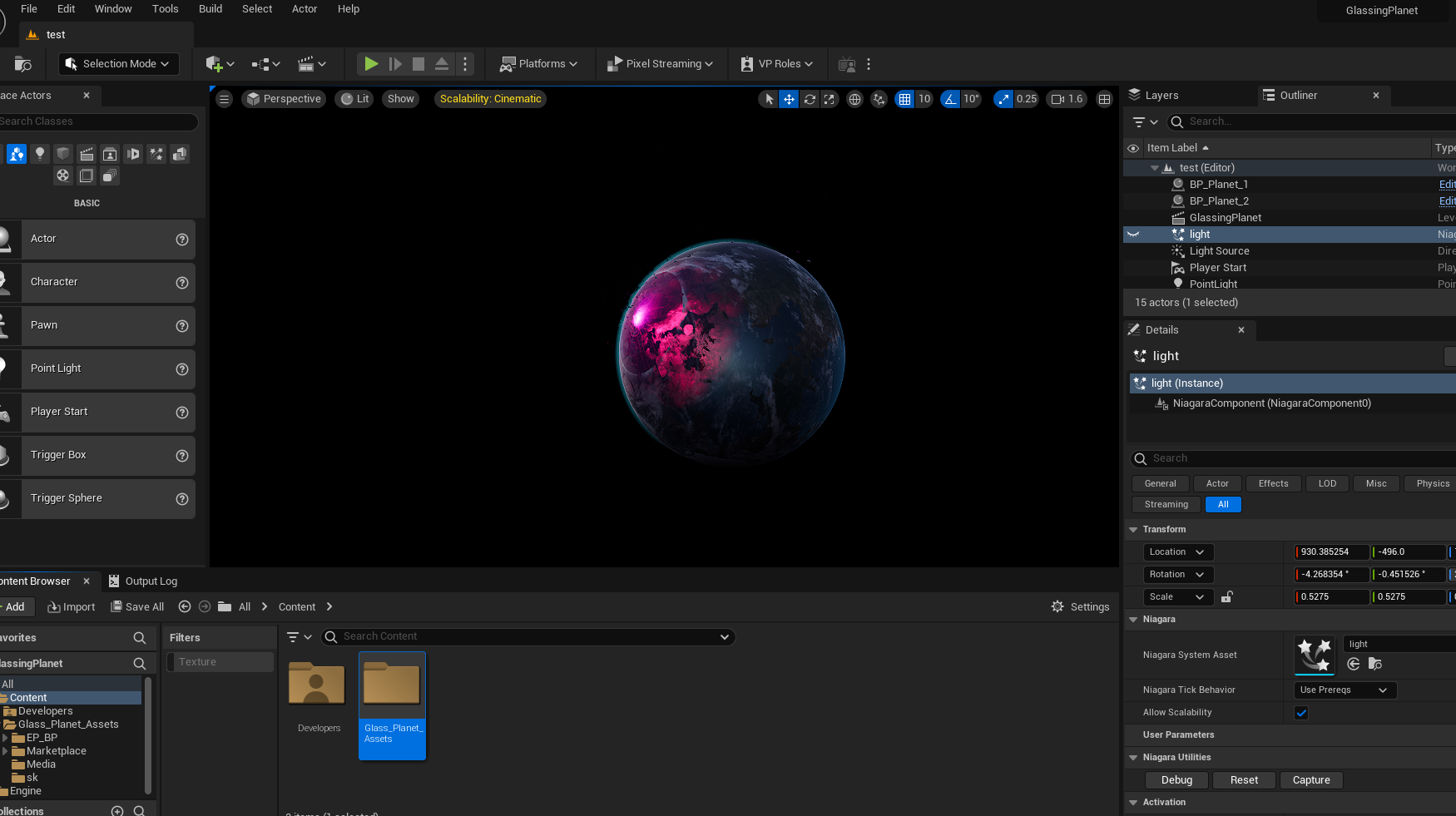Open Niagara Tick Behavior dropdown
Viewport: 1456px width, 816px height.
click(1344, 690)
